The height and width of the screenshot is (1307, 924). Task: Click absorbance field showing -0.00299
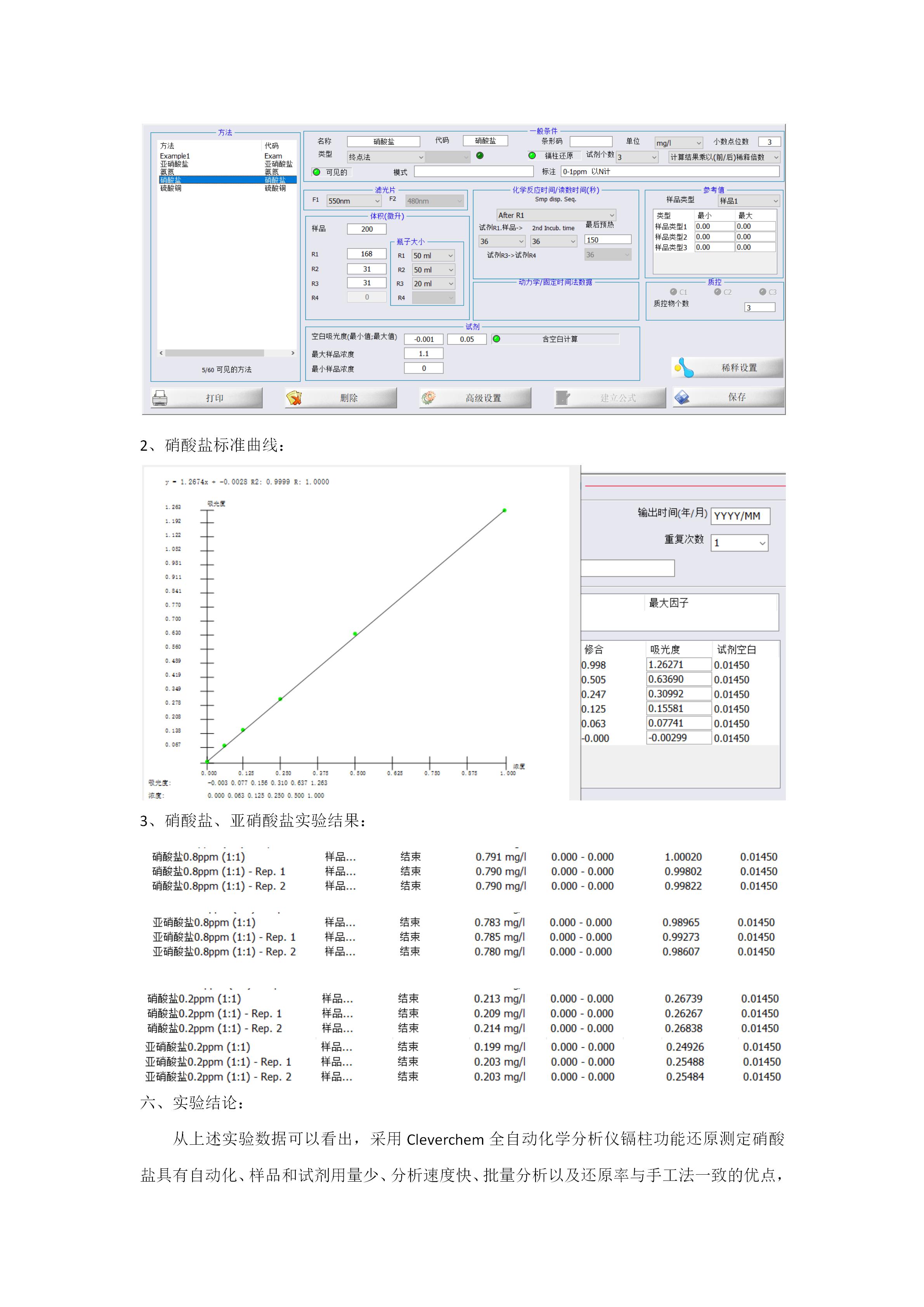coord(680,738)
